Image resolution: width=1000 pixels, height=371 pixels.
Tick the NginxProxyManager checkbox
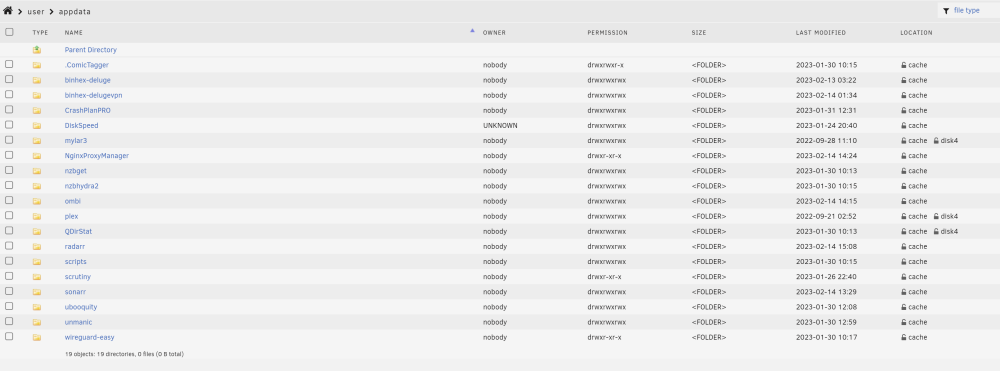coord(9,154)
